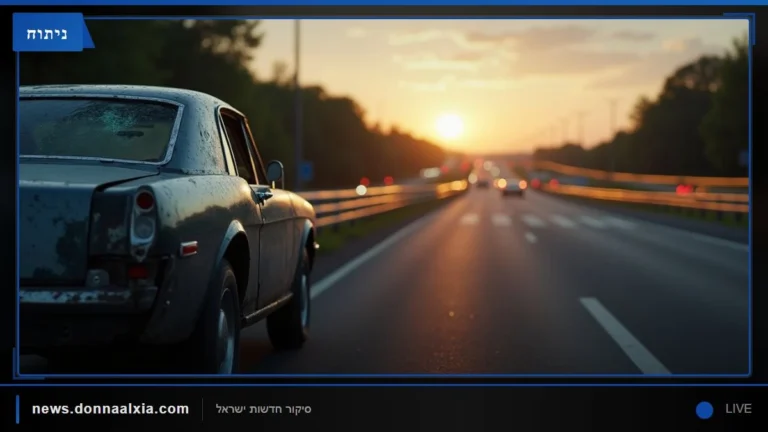Click the car's side mirror
This screenshot has width=768, height=432.
(275, 173)
